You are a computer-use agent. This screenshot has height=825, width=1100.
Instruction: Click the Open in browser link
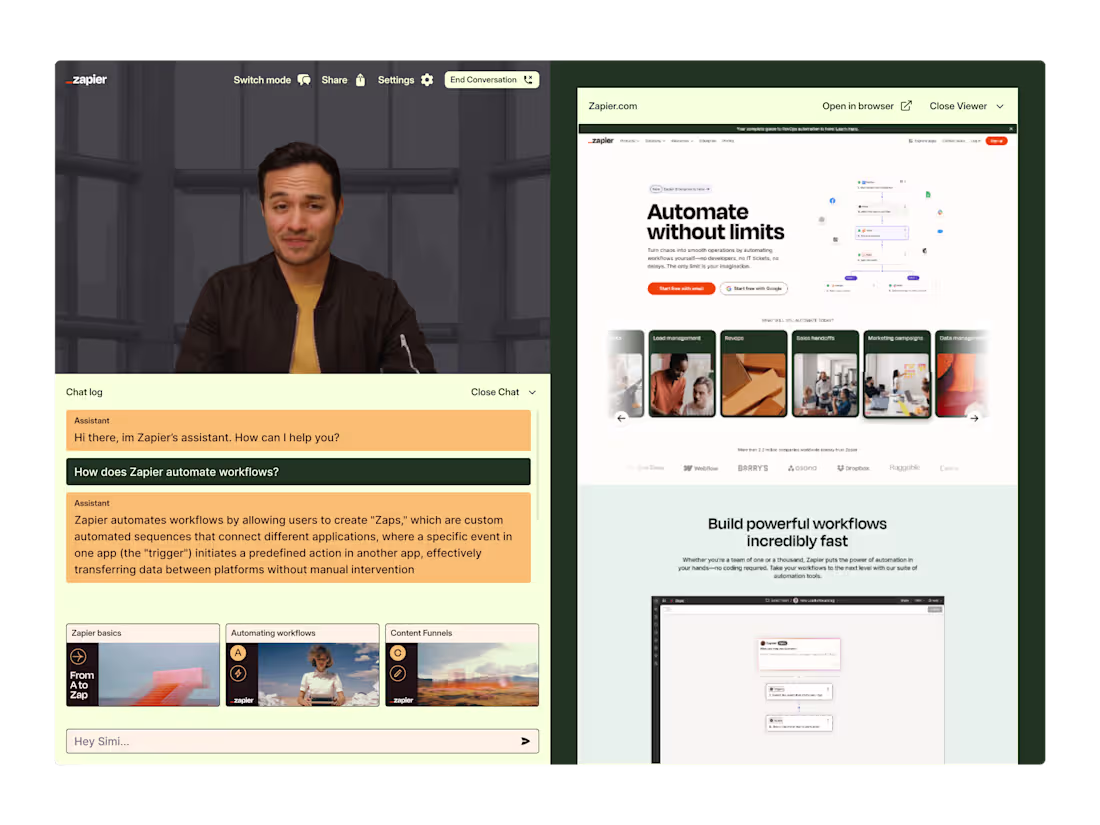[x=857, y=106]
